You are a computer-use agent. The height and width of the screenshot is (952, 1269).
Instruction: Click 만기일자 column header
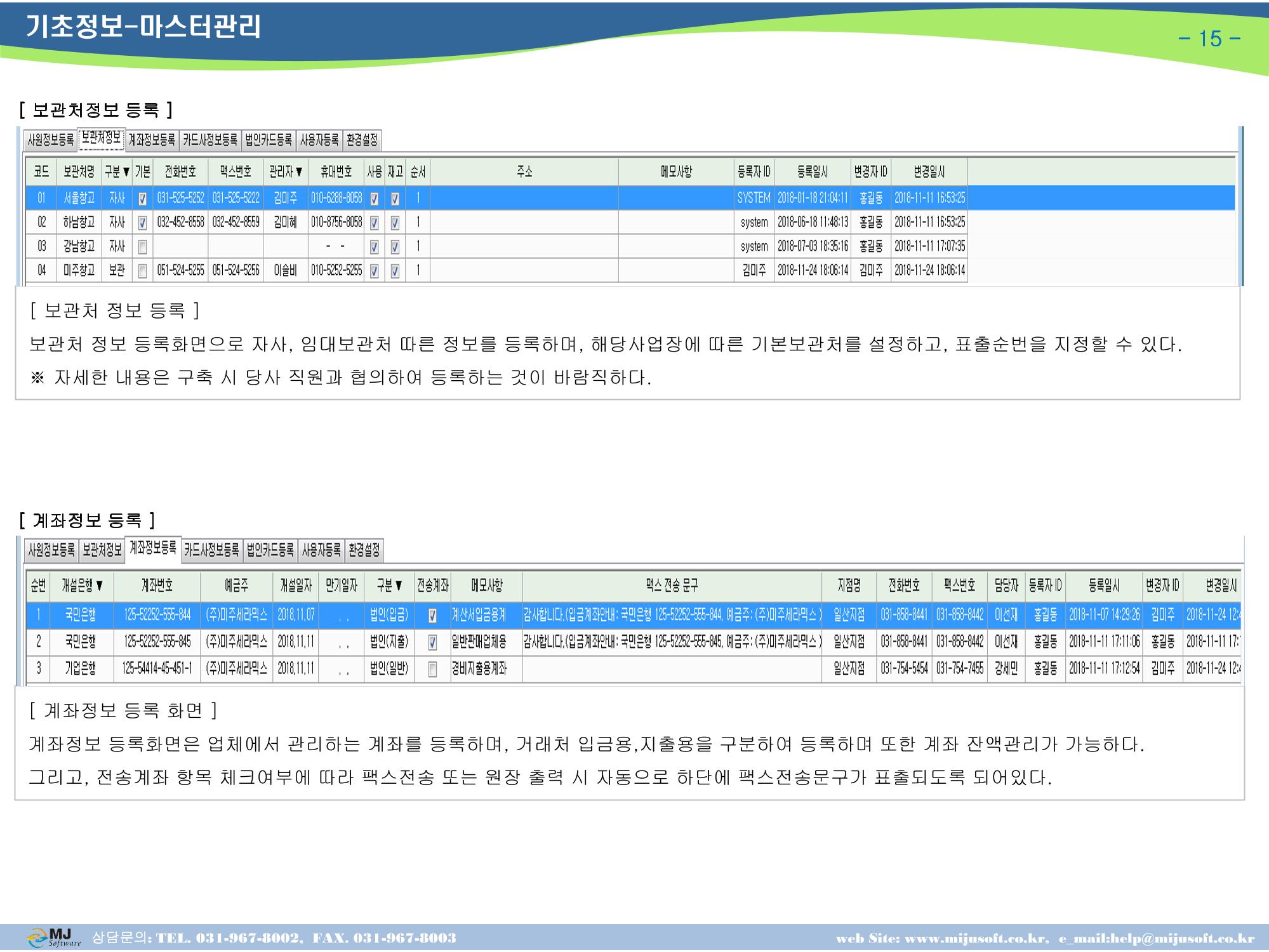(x=342, y=585)
